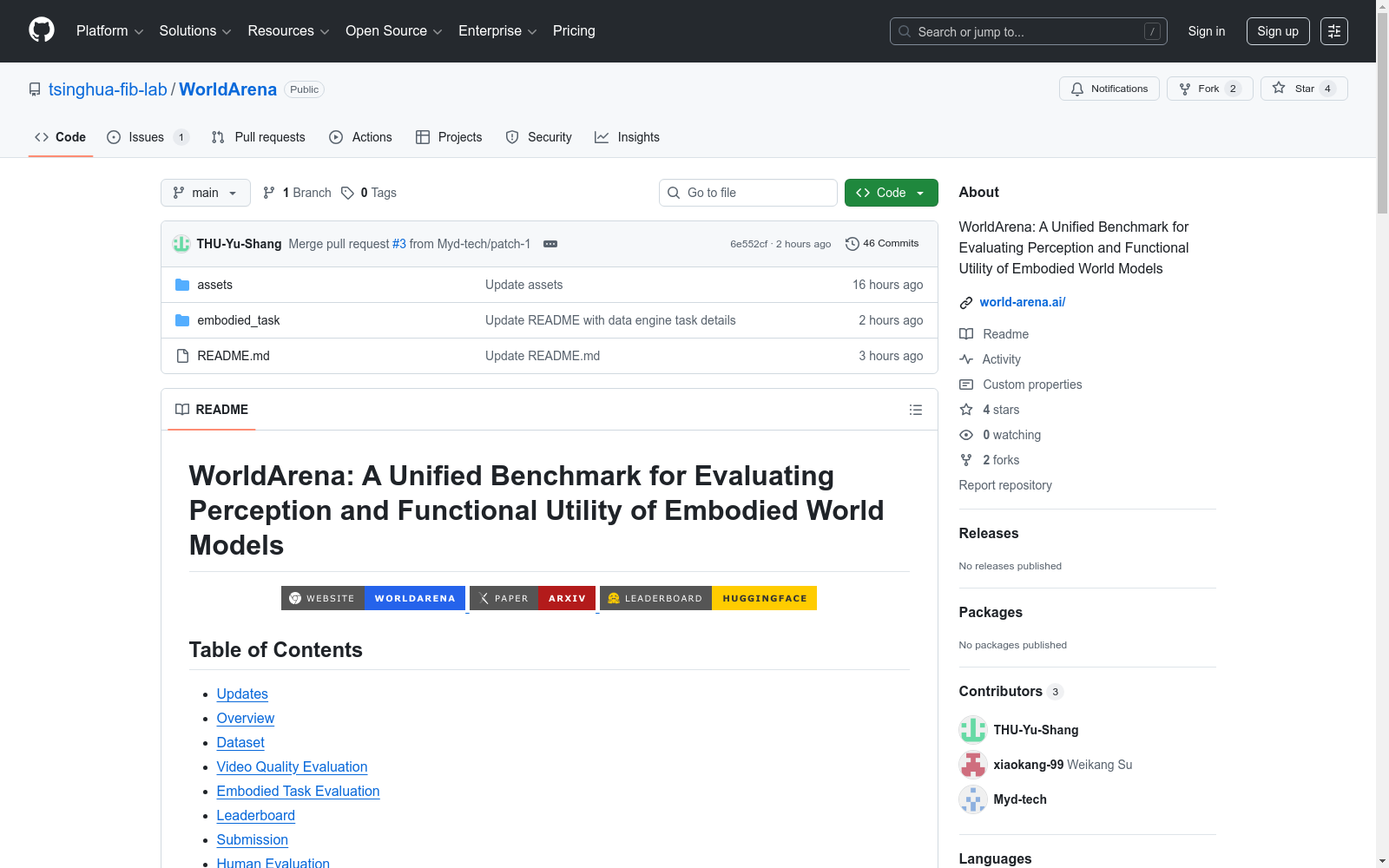The width and height of the screenshot is (1389, 868).
Task: Switch to the Insights tab
Action: [627, 137]
